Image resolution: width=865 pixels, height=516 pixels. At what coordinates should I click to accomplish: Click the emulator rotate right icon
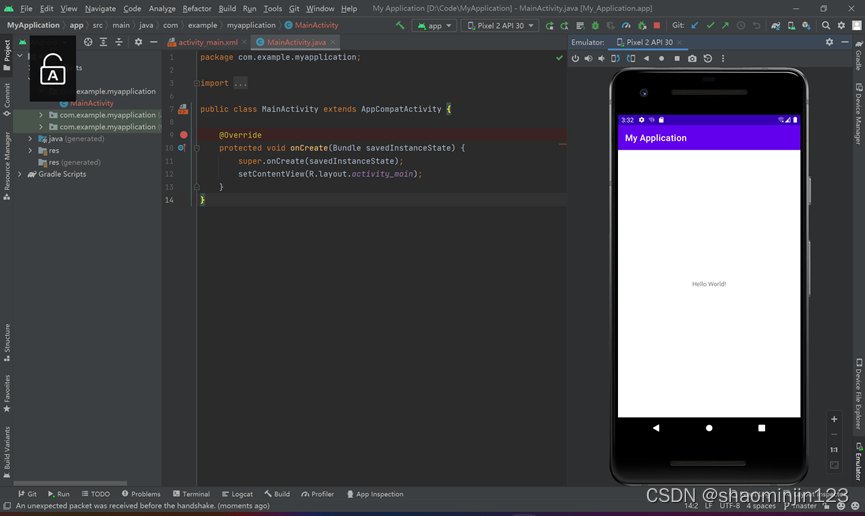point(631,58)
